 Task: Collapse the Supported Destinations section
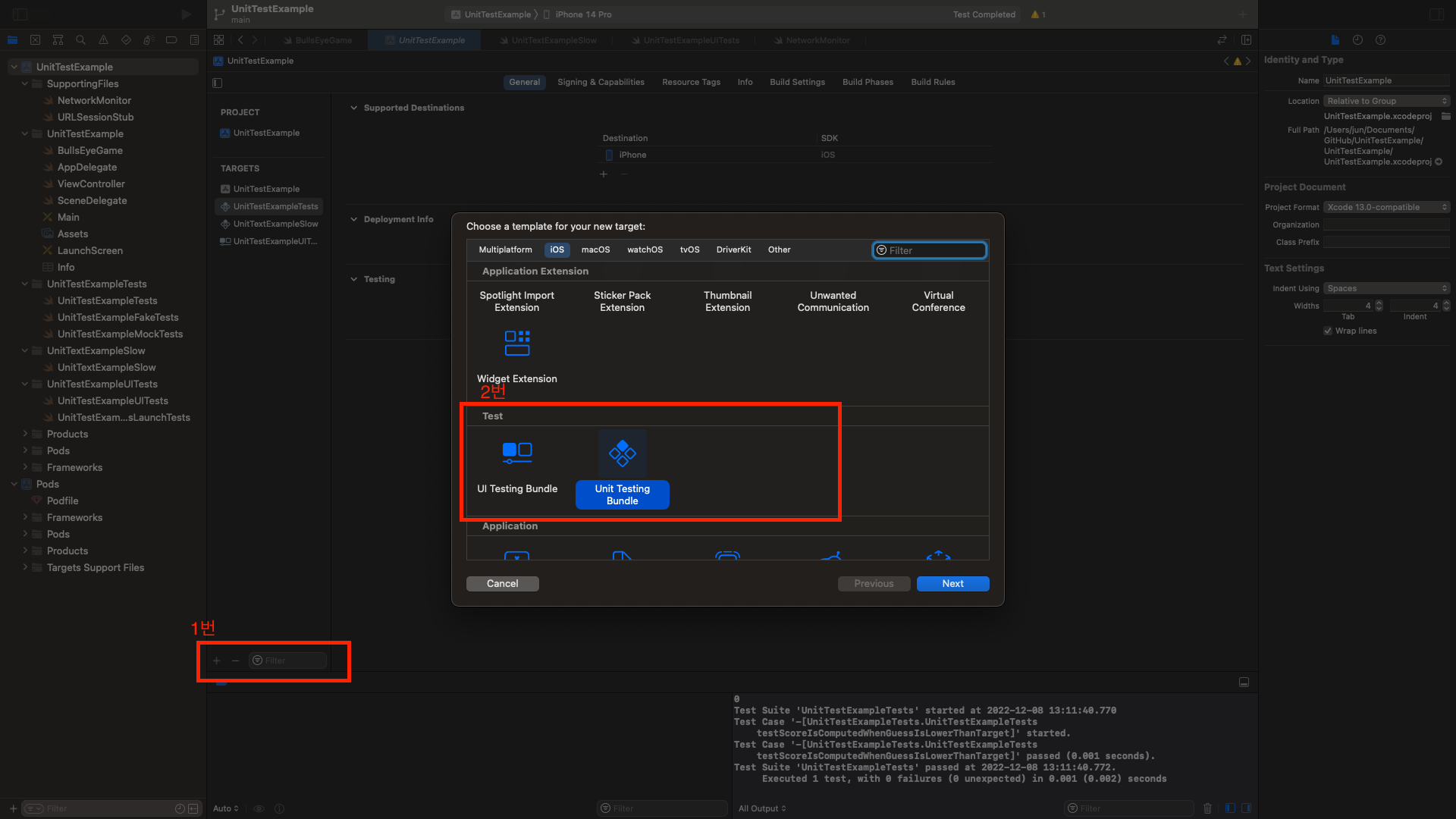point(353,108)
